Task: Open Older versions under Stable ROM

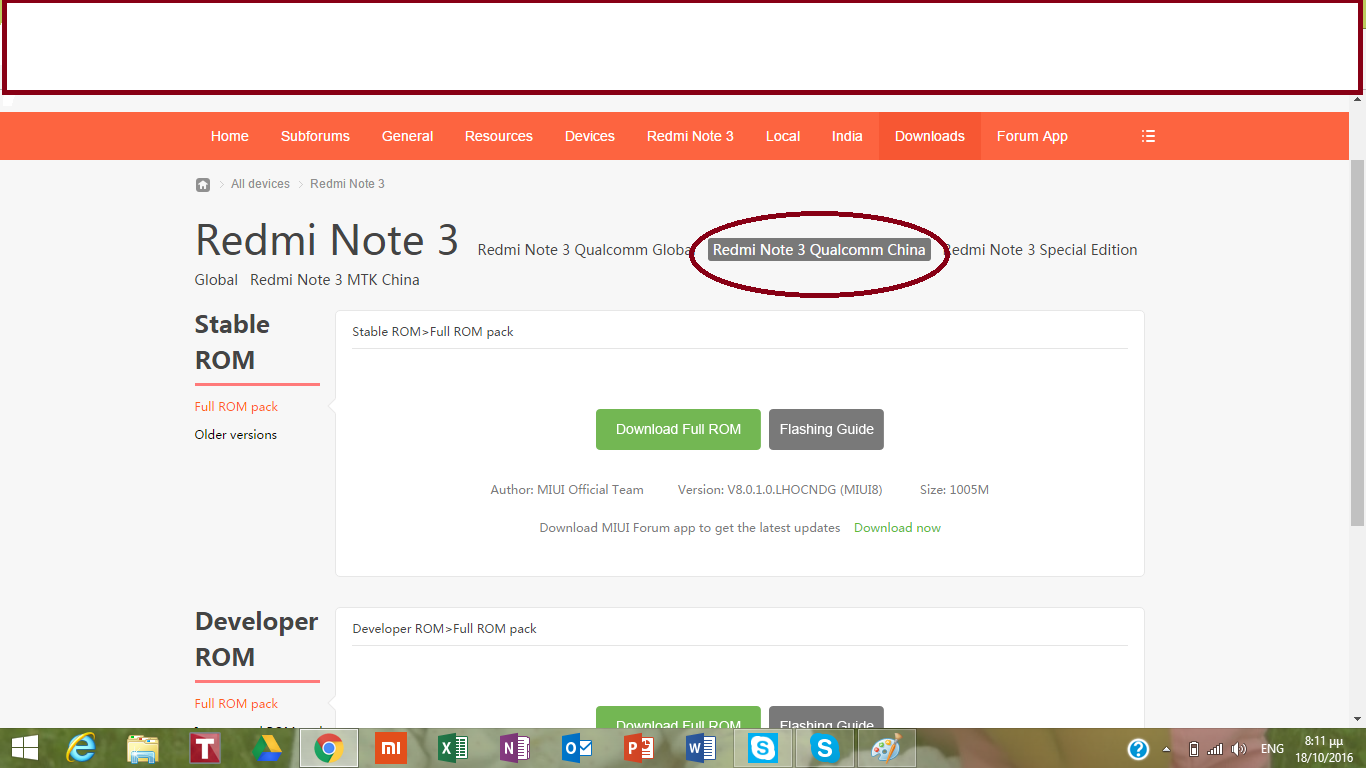Action: 236,435
